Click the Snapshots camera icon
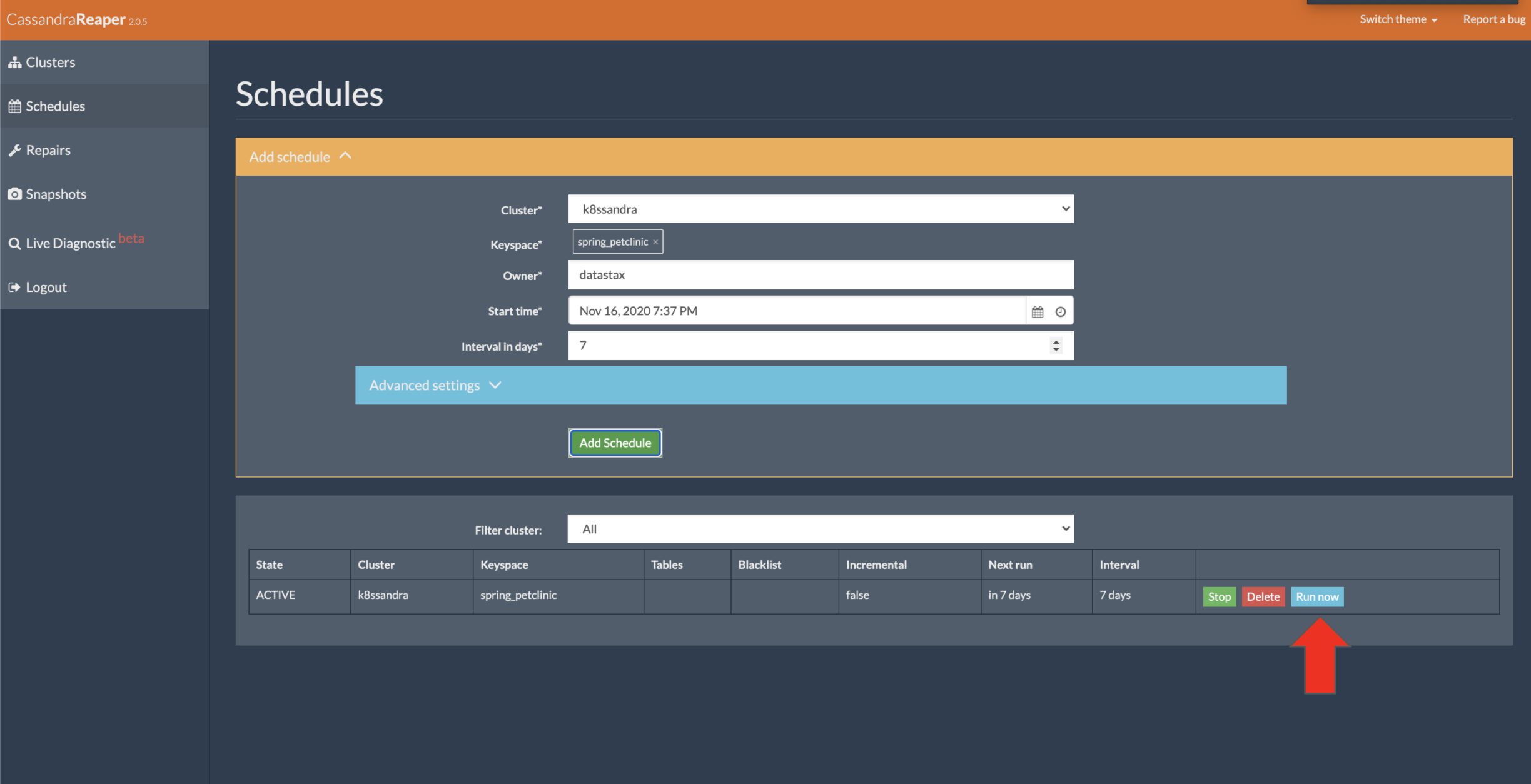1531x784 pixels. (14, 194)
